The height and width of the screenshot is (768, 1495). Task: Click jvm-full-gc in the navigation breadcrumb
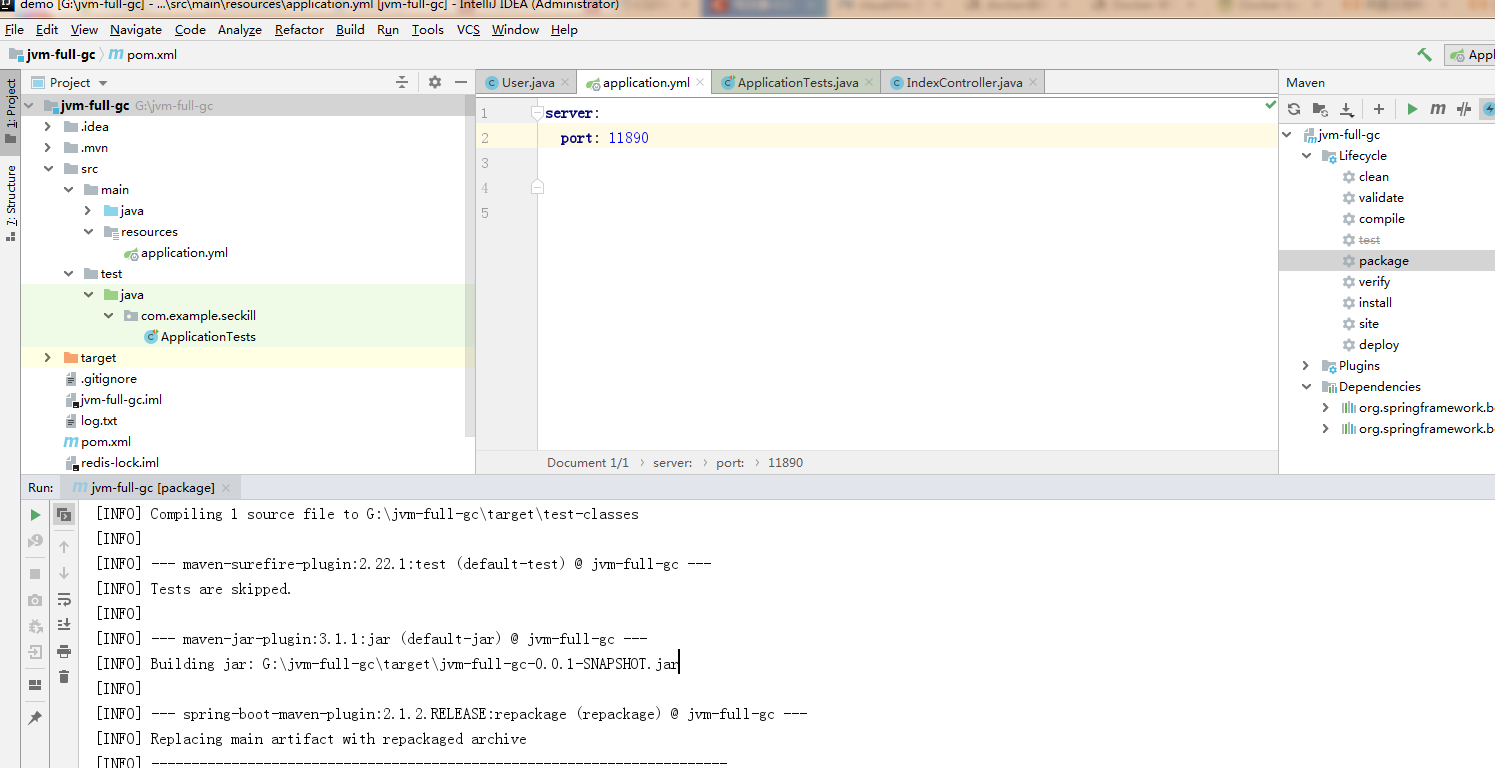tap(61, 55)
